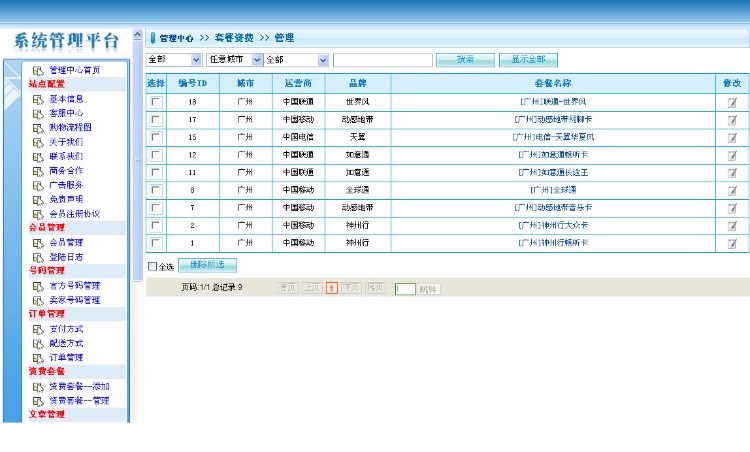Image resolution: width=750 pixels, height=452 pixels.
Task: Click the 删除所选 delete-selected button
Action: [x=207, y=265]
